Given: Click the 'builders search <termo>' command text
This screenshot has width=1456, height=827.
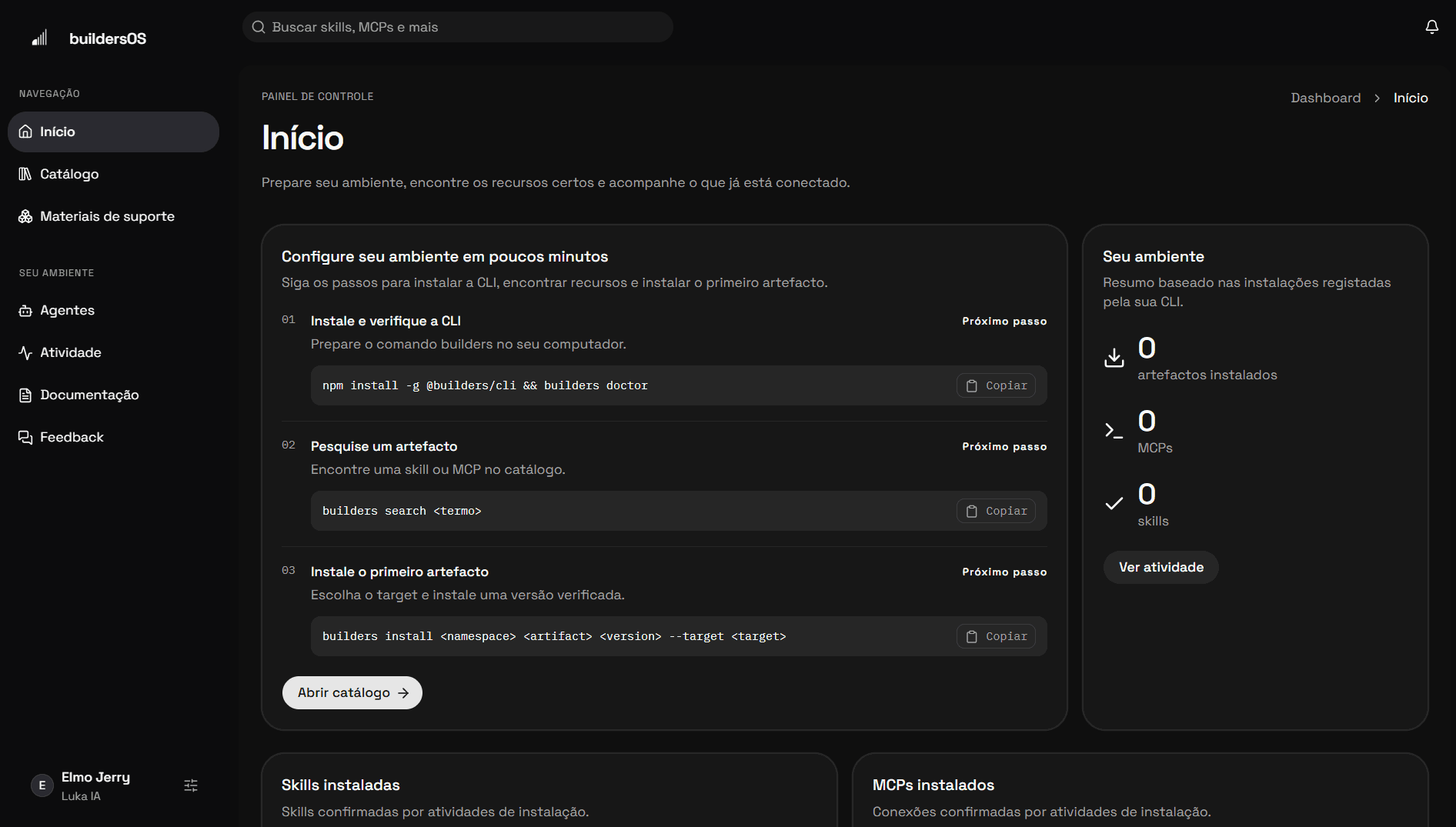Looking at the screenshot, I should tap(402, 511).
